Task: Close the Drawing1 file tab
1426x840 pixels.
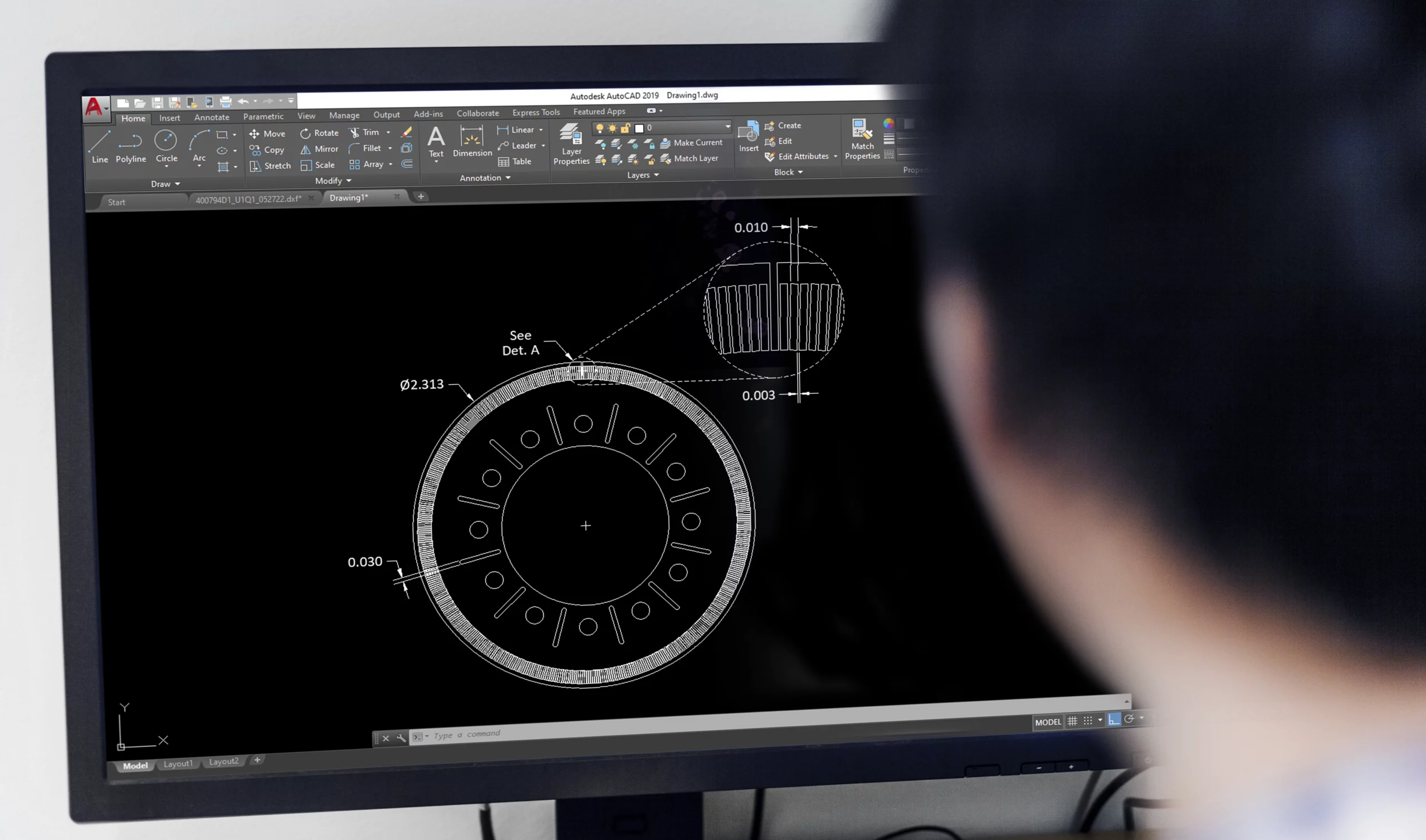Action: [x=397, y=197]
